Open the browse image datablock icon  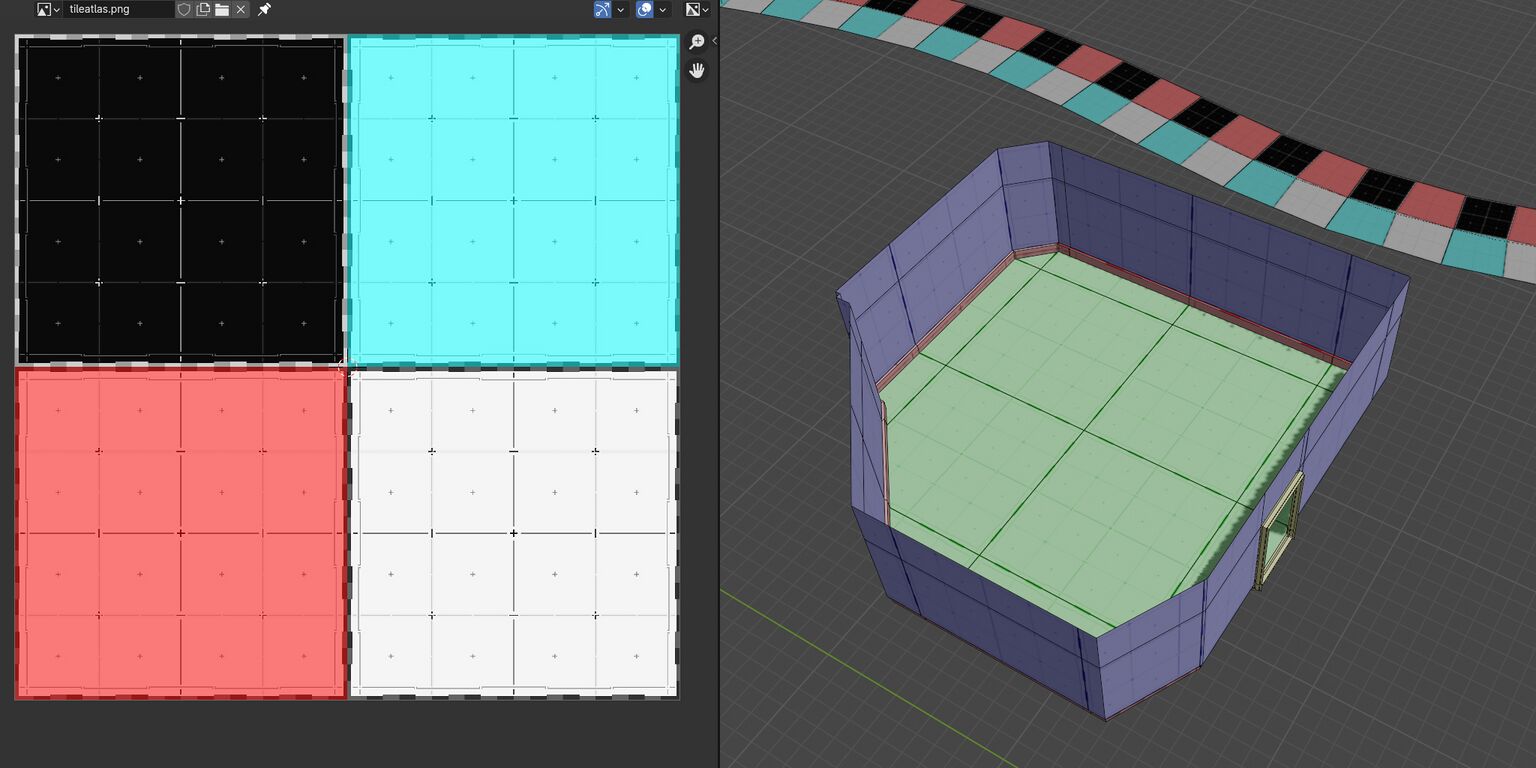[x=44, y=9]
